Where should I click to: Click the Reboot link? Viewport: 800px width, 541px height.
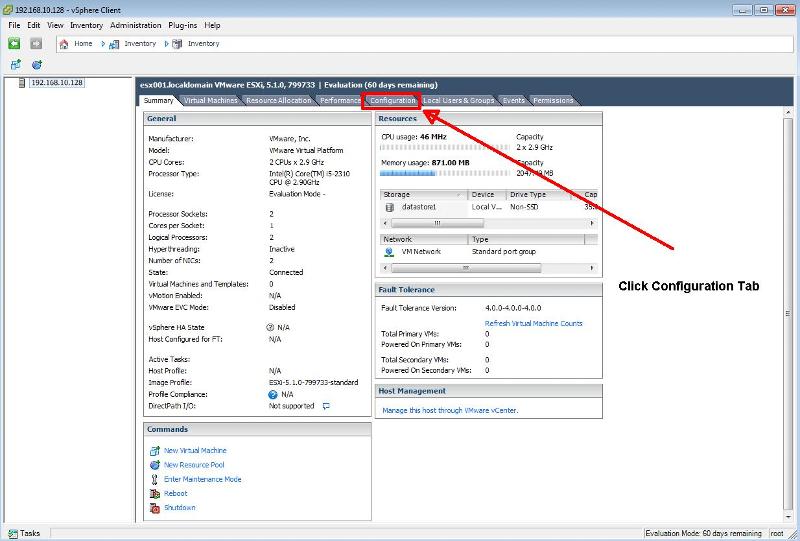176,494
